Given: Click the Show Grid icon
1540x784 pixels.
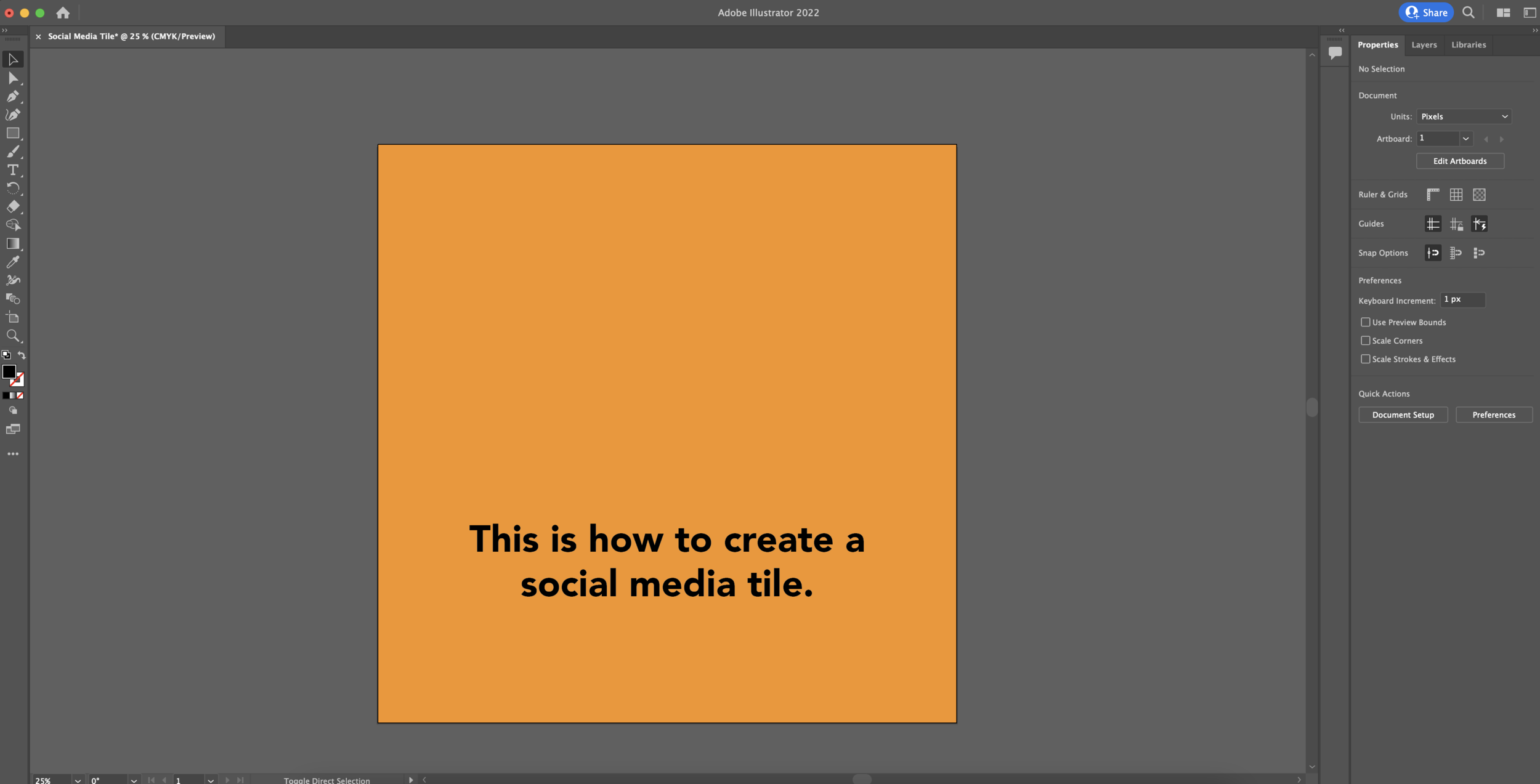Looking at the screenshot, I should click(x=1456, y=195).
